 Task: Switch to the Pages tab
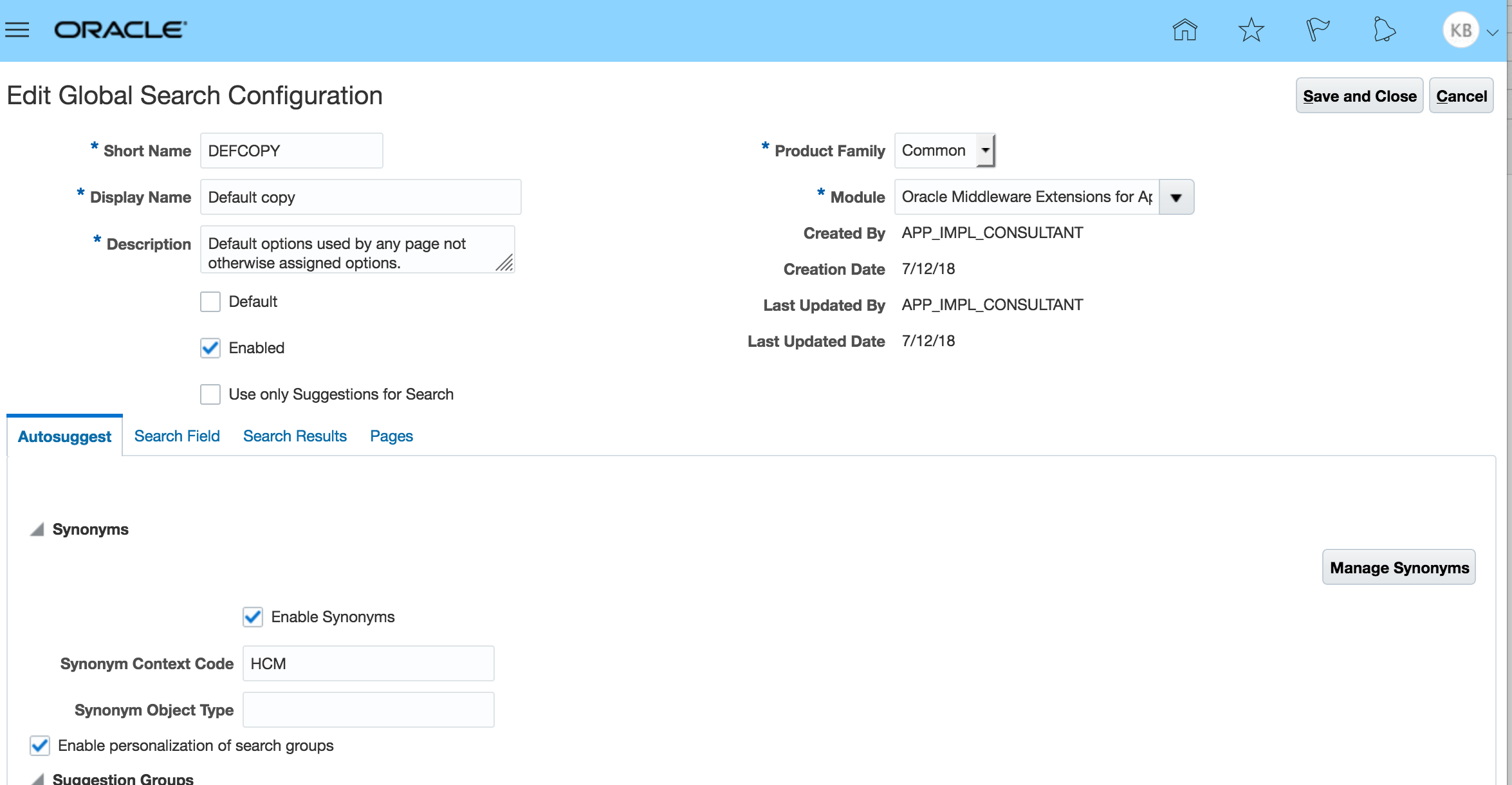[x=391, y=436]
